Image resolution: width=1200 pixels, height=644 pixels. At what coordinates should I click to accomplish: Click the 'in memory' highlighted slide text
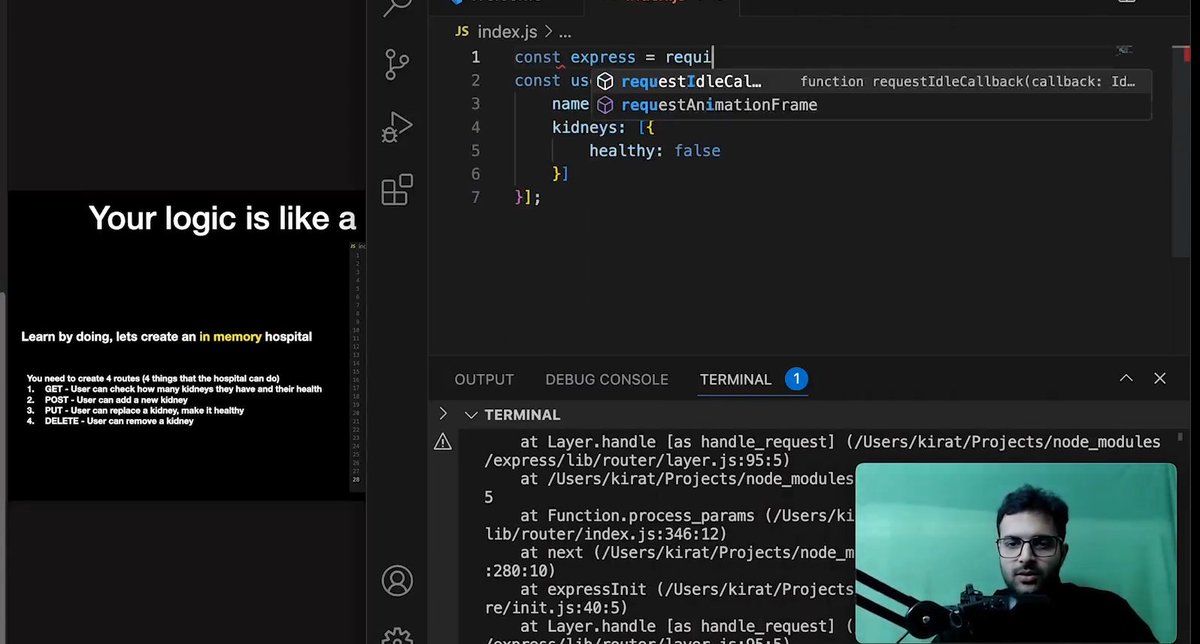click(x=230, y=337)
